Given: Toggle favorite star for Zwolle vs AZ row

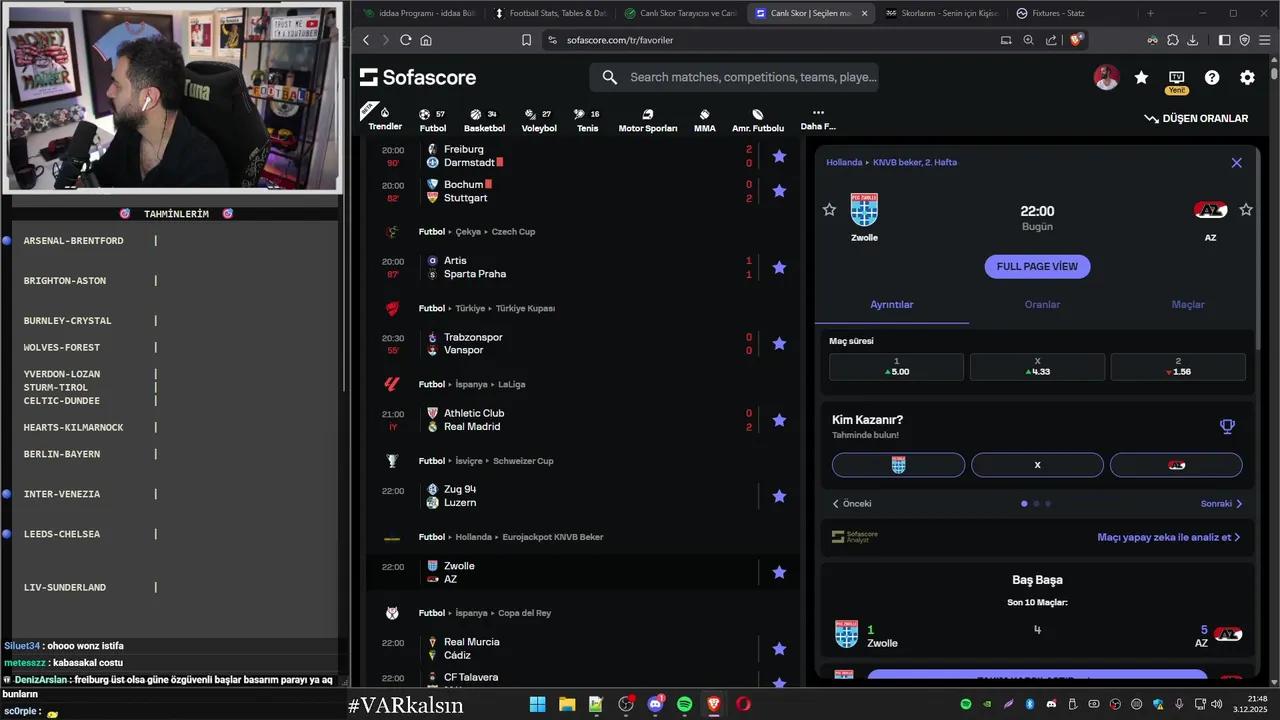Looking at the screenshot, I should click(x=779, y=572).
